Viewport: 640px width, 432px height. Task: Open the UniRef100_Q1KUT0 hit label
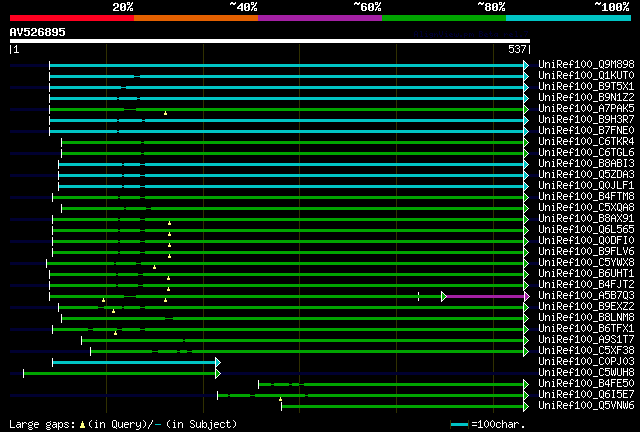pos(586,76)
